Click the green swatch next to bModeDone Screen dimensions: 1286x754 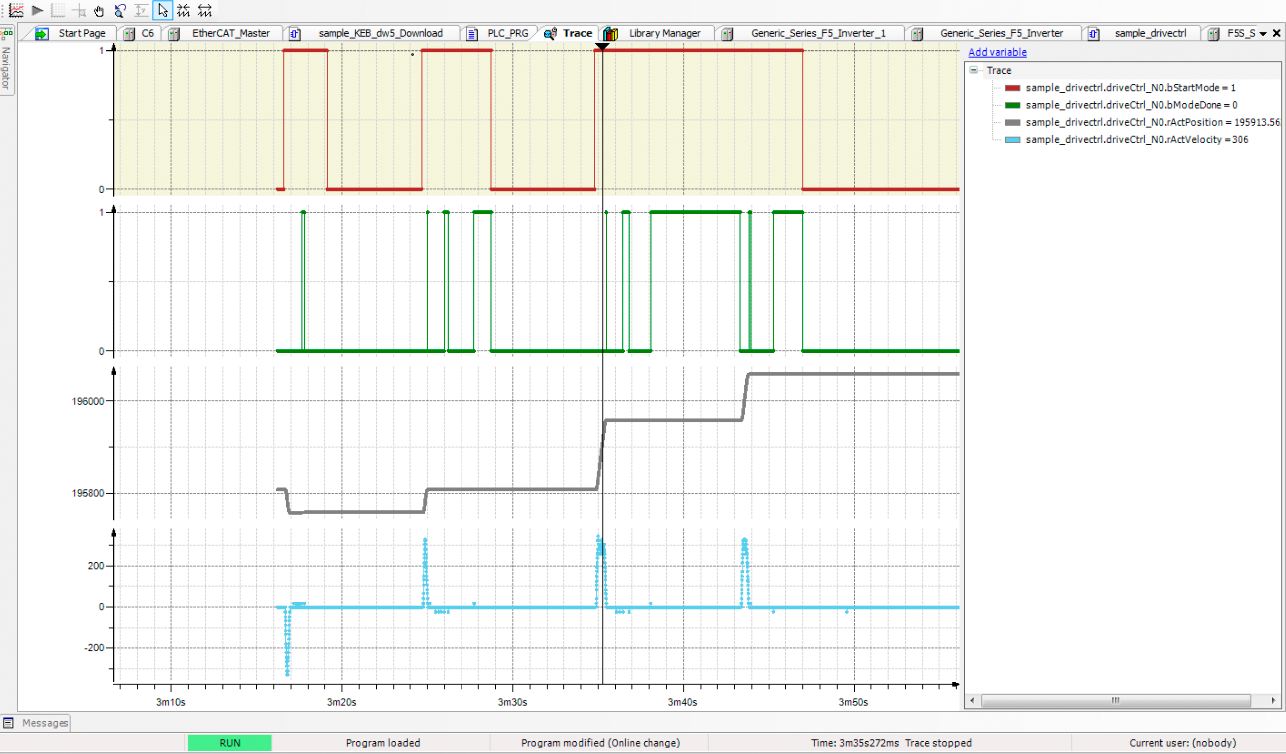[1011, 105]
